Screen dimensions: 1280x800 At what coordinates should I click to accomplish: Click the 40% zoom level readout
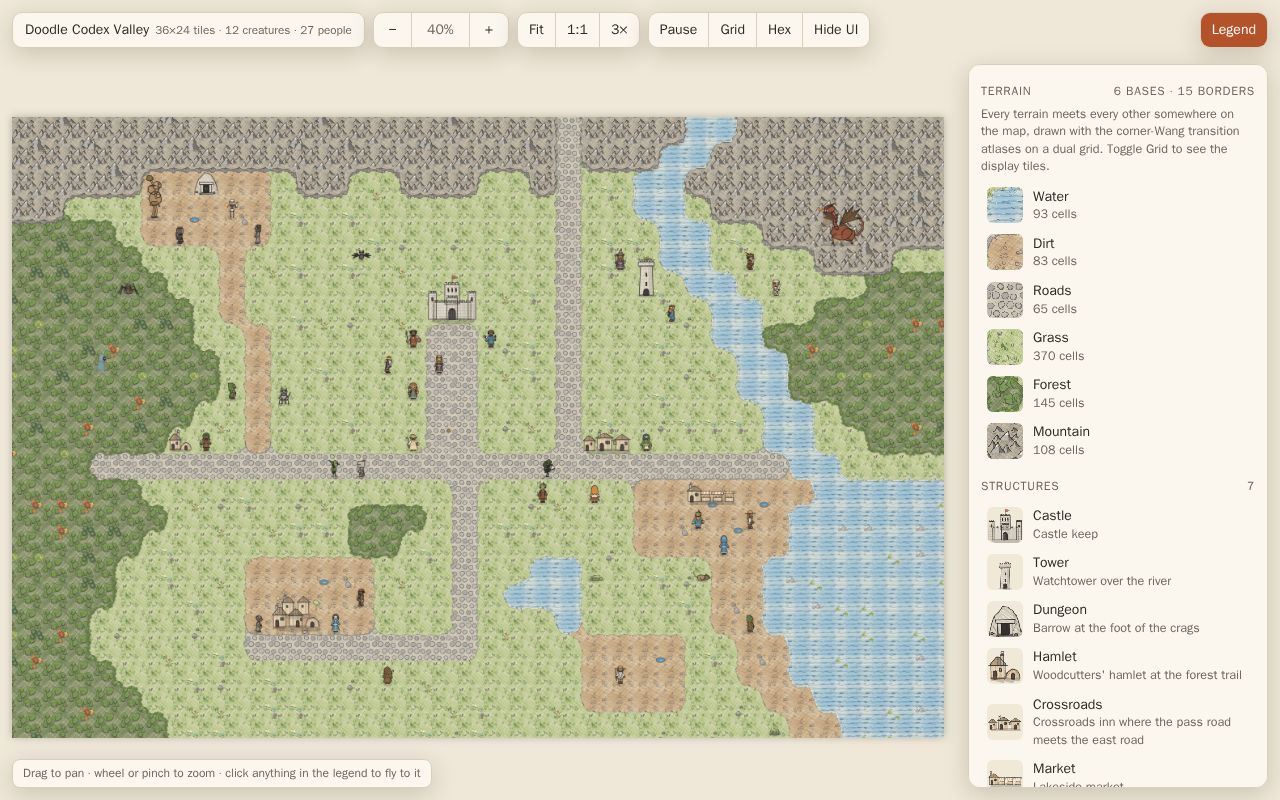pos(440,30)
